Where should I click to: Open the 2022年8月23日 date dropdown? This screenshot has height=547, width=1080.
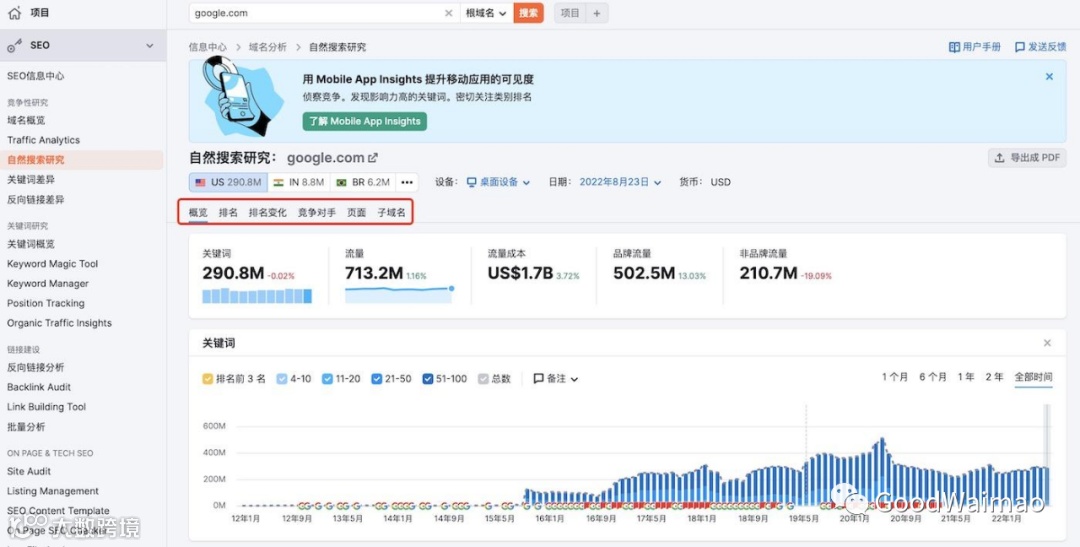pos(620,183)
